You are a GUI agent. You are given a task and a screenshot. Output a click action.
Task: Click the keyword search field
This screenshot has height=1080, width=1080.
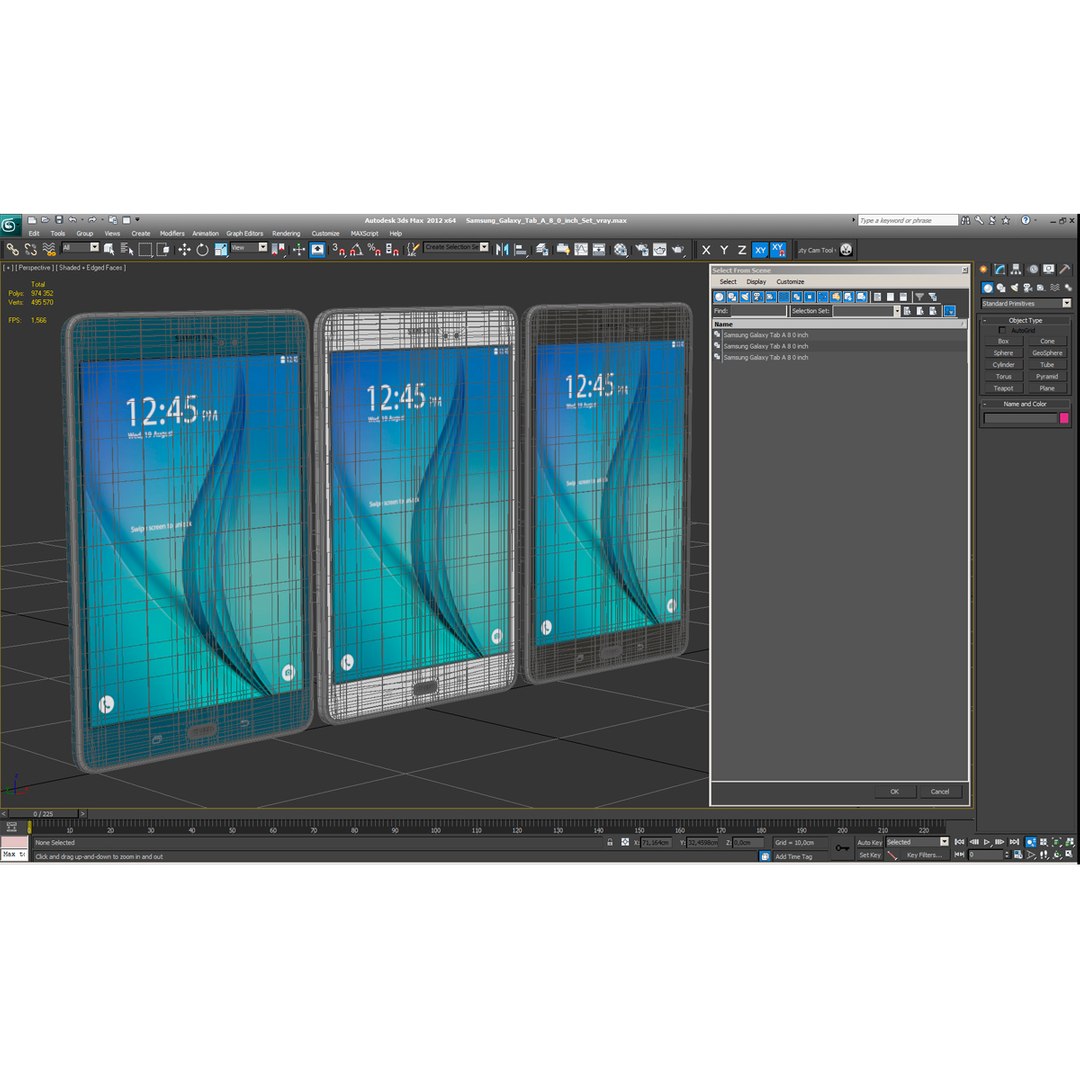(x=908, y=220)
